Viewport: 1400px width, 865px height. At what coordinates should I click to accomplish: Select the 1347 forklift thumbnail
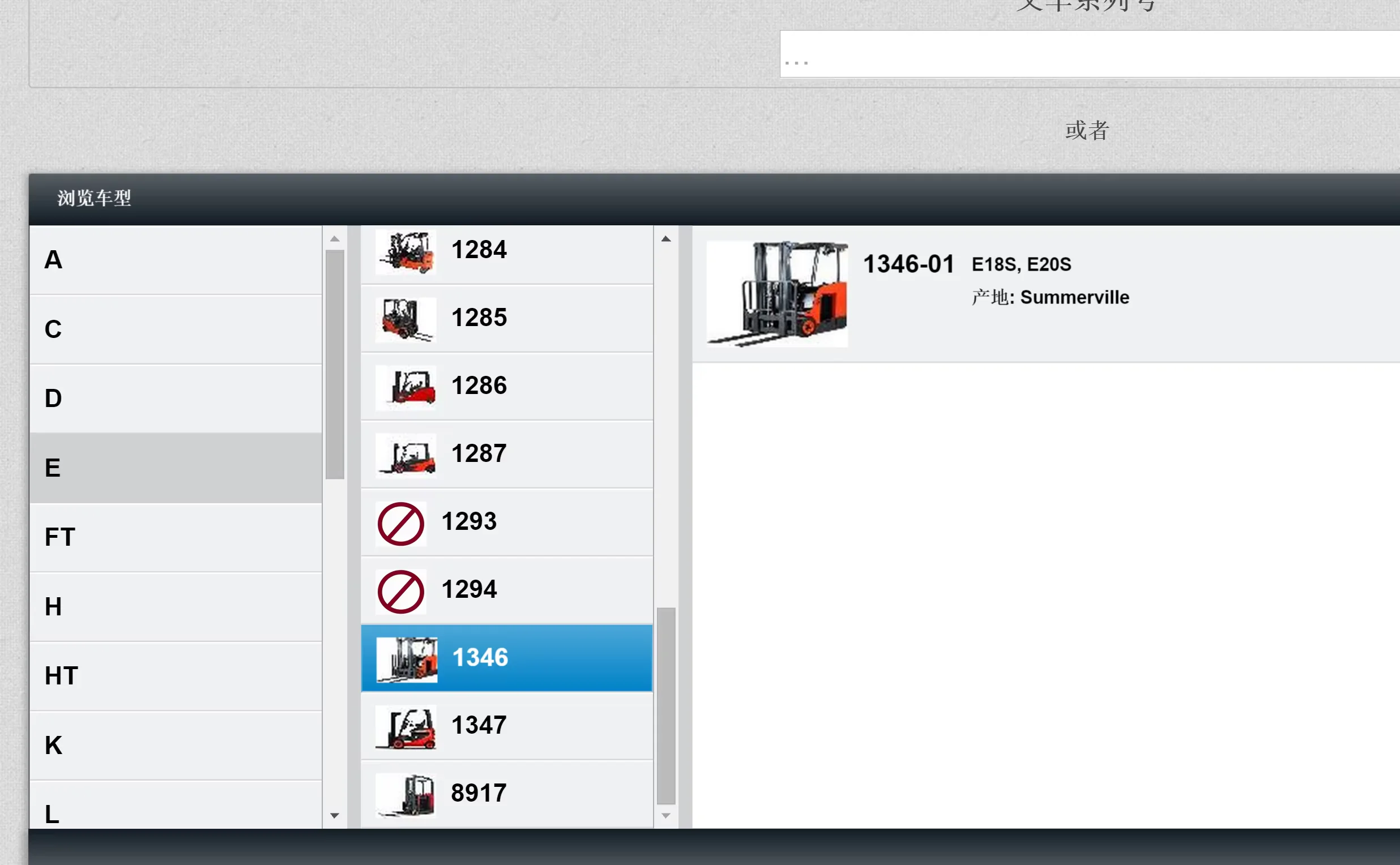click(406, 727)
